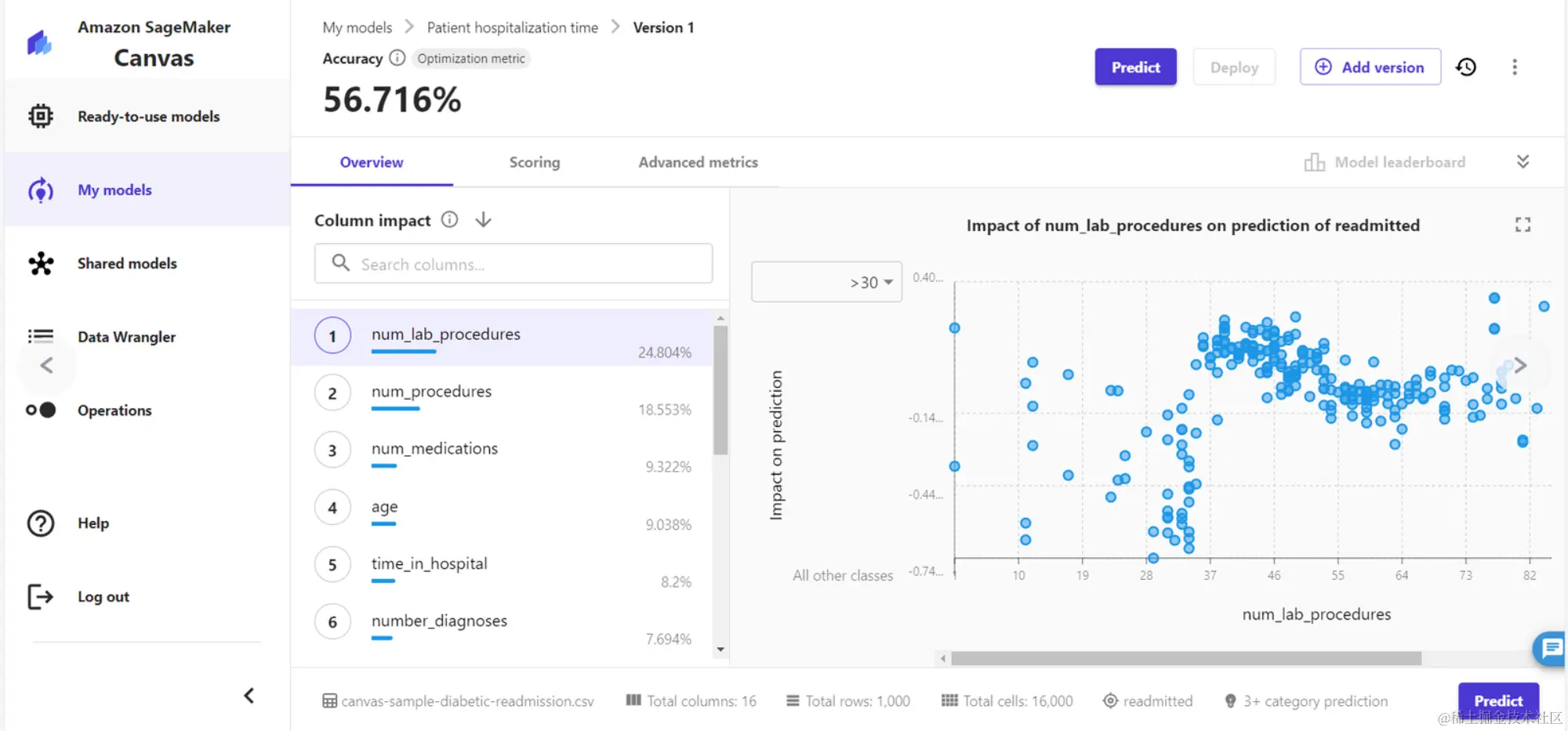The width and height of the screenshot is (1568, 731).
Task: Open the three-dot more options menu
Action: (x=1515, y=67)
